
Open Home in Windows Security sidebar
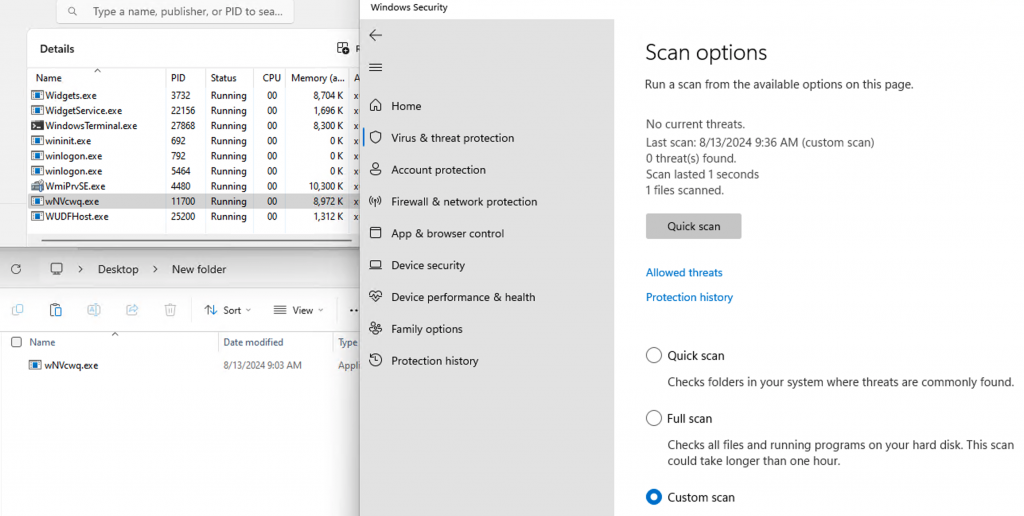[x=406, y=106]
